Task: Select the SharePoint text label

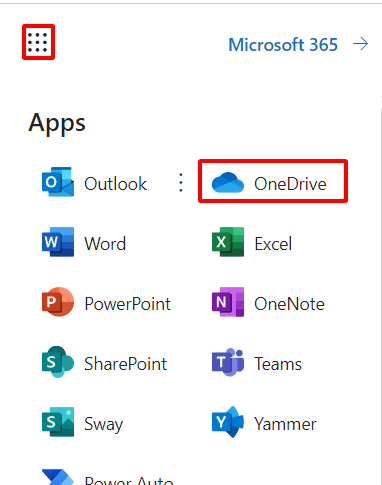Action: (125, 364)
